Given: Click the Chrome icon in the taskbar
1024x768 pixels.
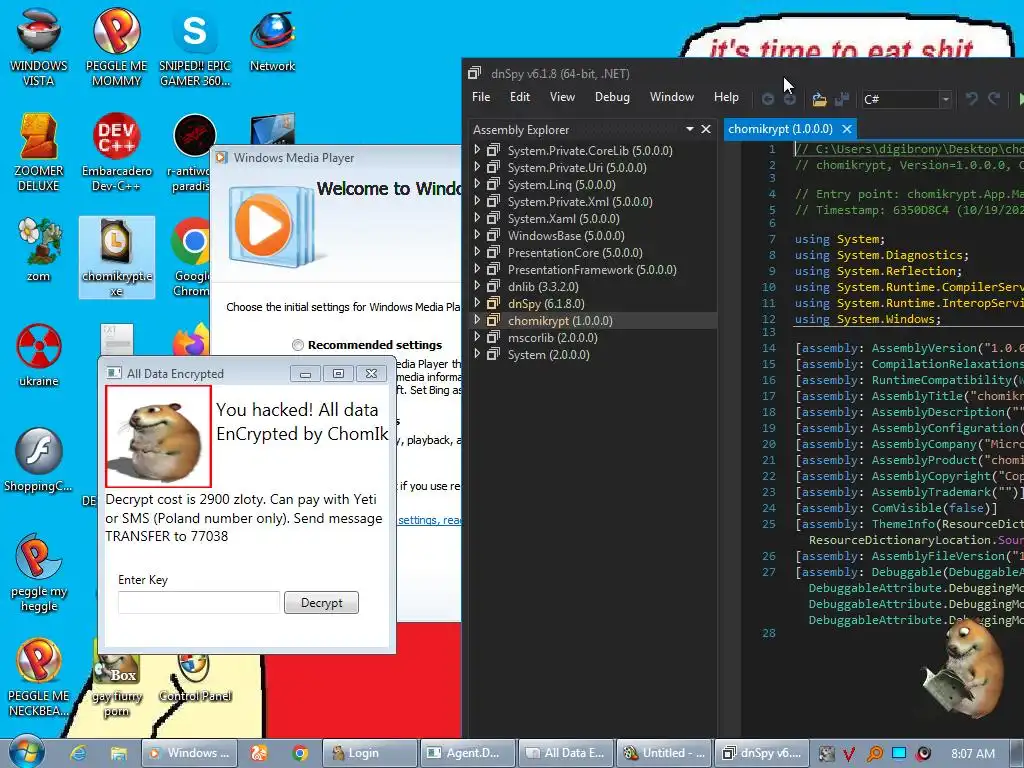Looking at the screenshot, I should click(x=300, y=753).
